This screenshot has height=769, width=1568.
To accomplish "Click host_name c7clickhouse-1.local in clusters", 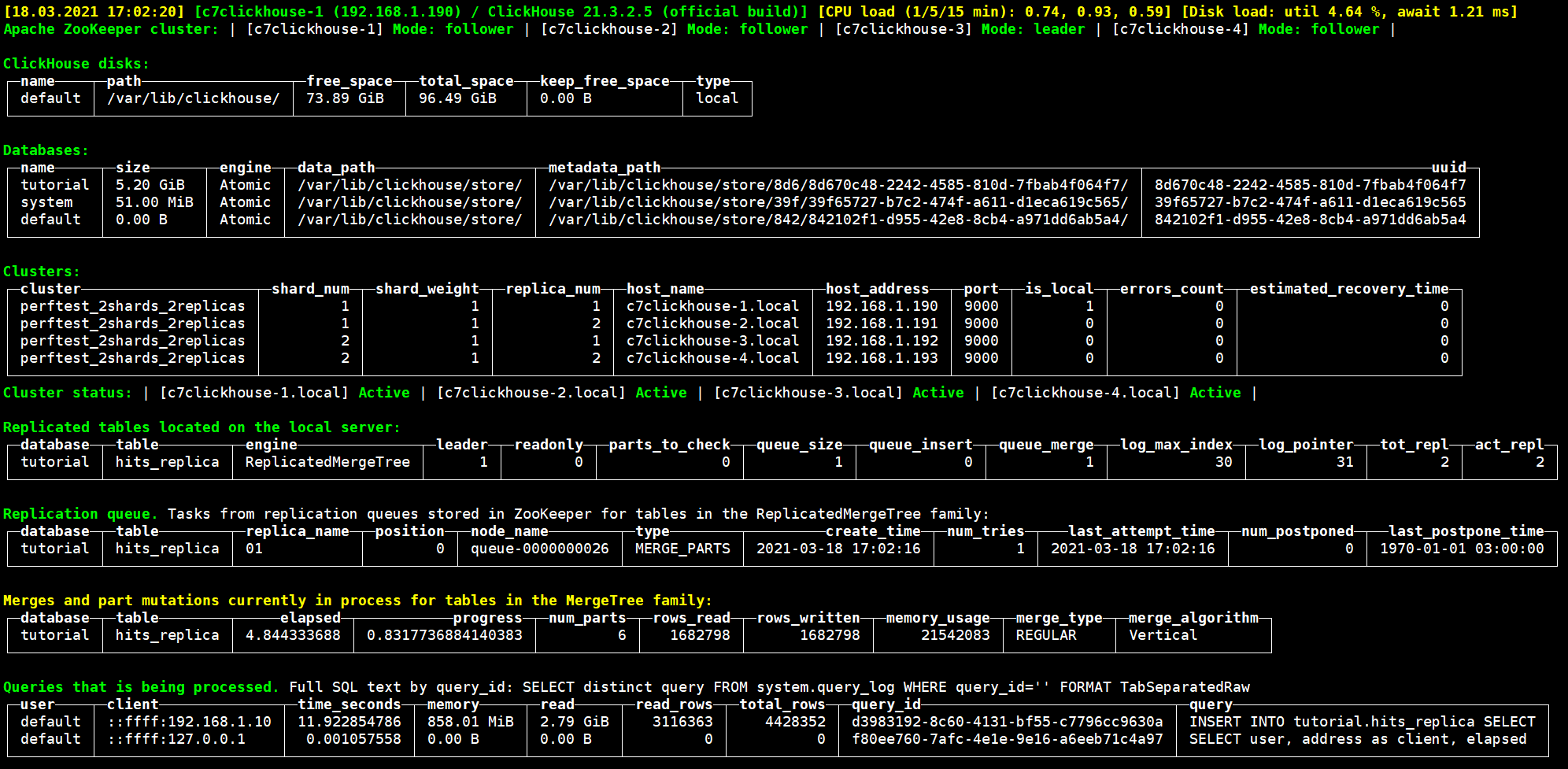I will click(x=712, y=306).
